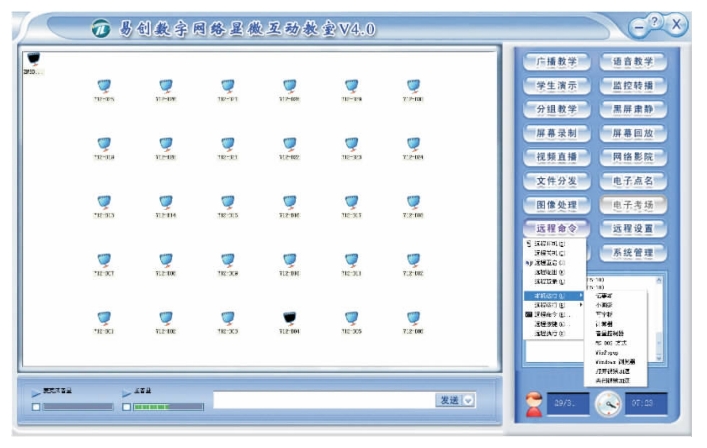
Task: Expand the dropdown arrow next to 发送
Action: [x=468, y=400]
